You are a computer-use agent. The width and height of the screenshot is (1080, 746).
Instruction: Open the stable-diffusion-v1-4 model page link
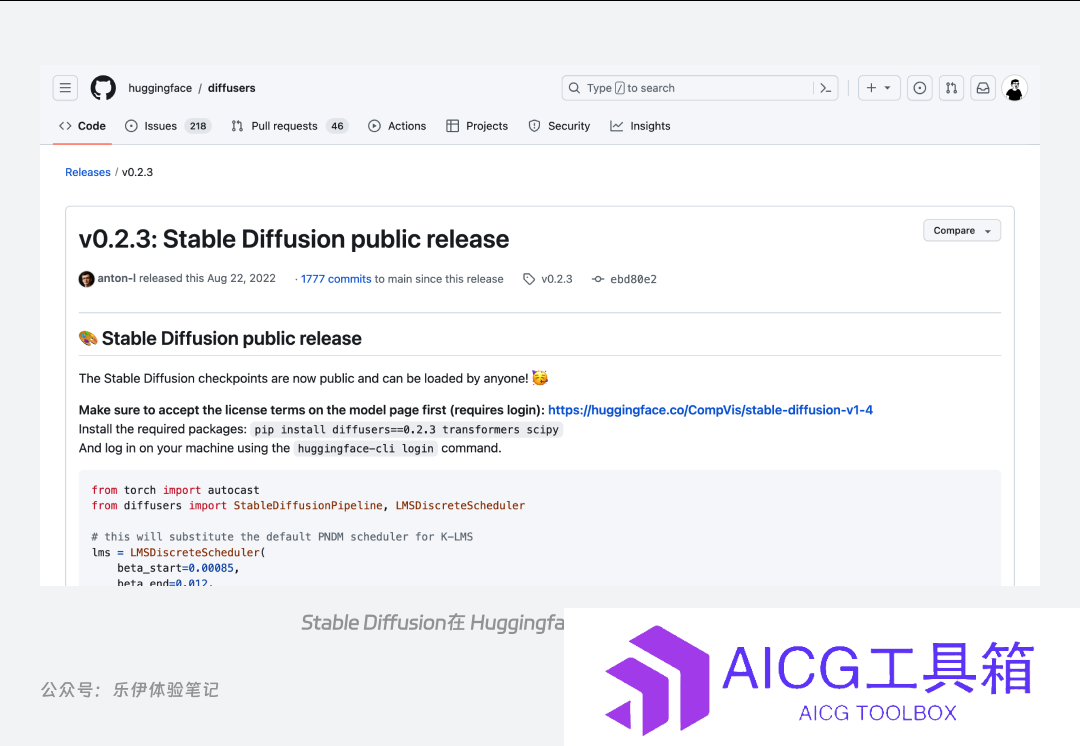pyautogui.click(x=710, y=410)
